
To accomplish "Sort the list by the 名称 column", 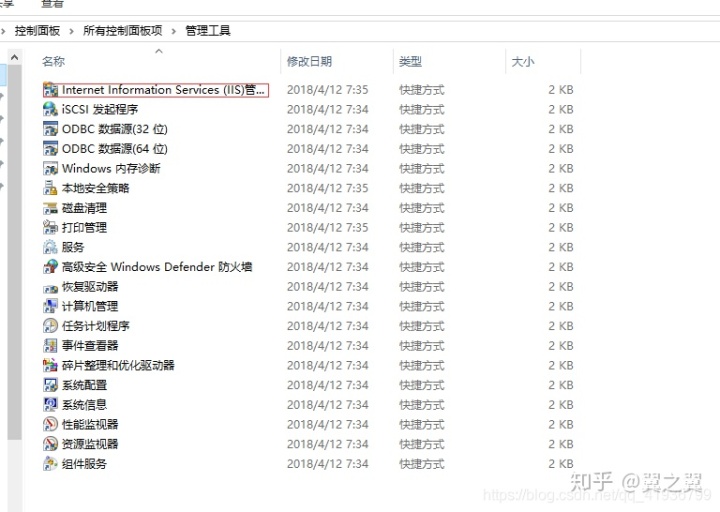I will coord(53,61).
